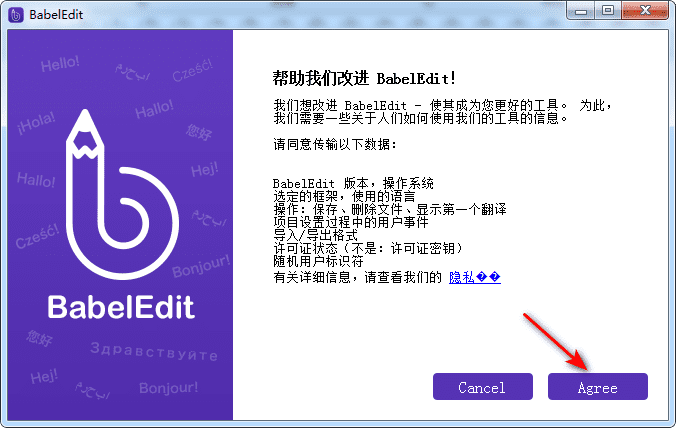Click the line '导入/导出格式'
Viewport: 676px width, 428px height.
316,235
